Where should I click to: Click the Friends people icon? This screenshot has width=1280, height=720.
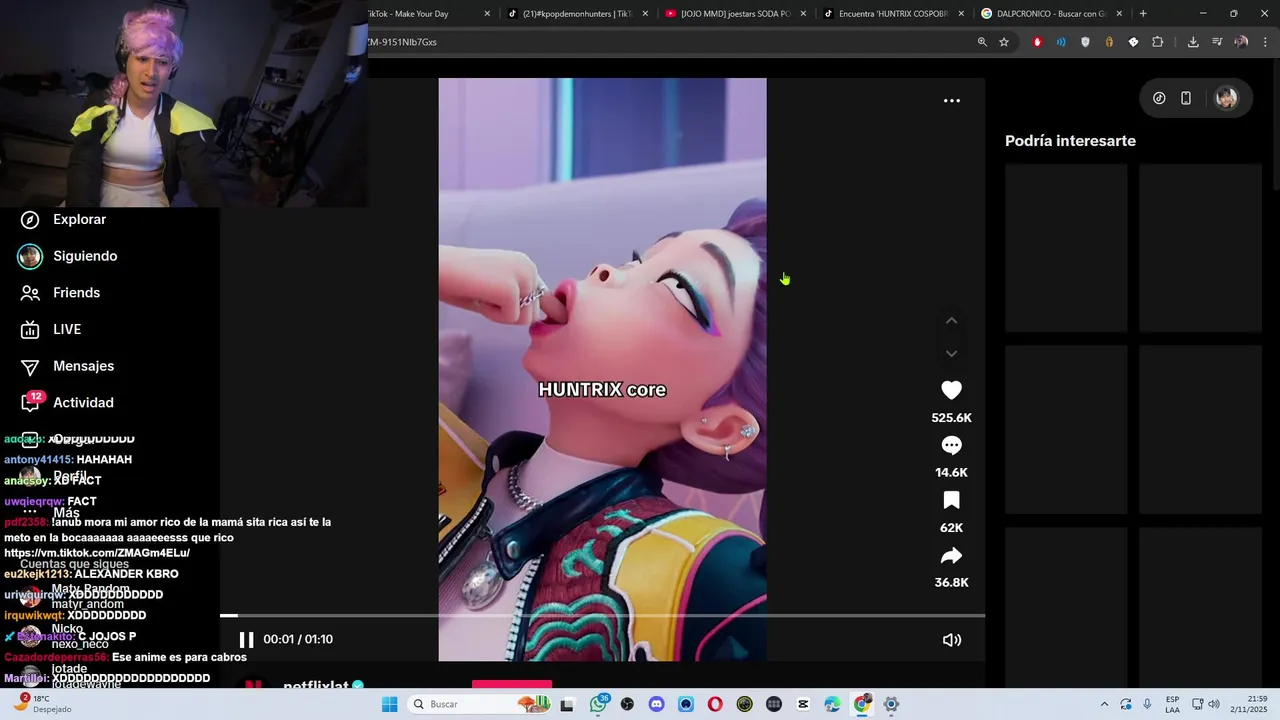30,293
